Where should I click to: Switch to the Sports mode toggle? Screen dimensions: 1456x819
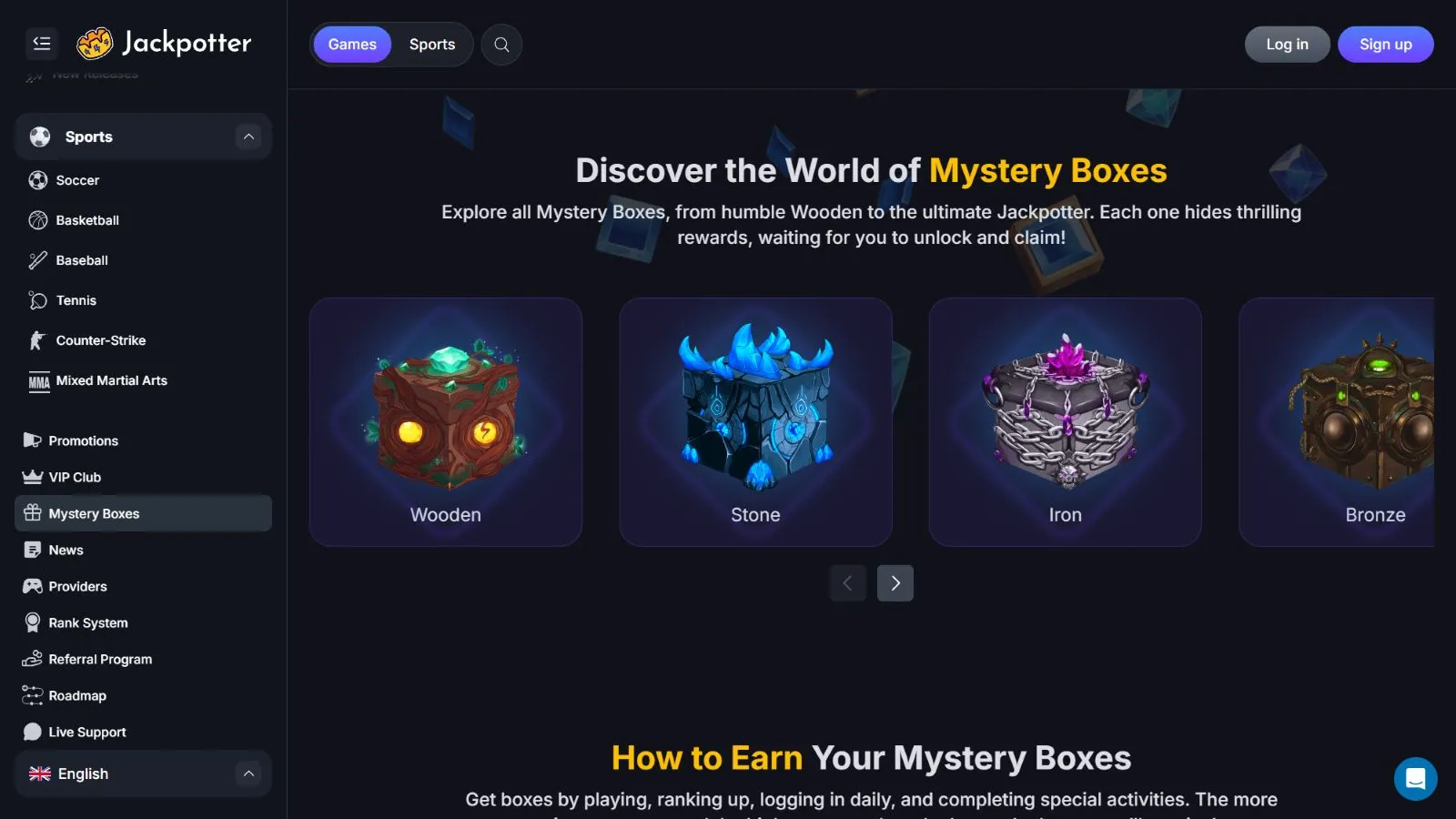[x=432, y=45]
